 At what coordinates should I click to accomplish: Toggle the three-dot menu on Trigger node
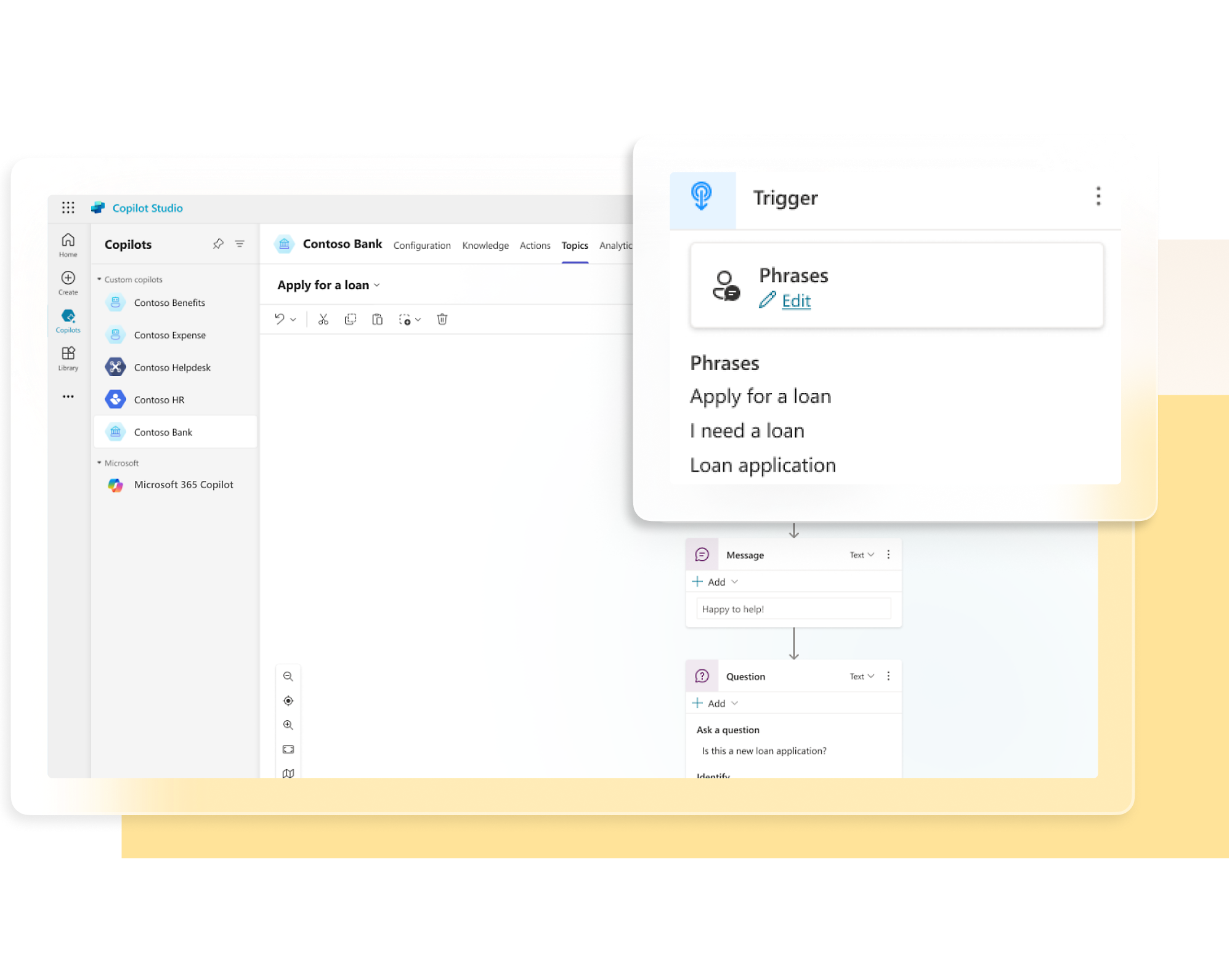click(1098, 196)
